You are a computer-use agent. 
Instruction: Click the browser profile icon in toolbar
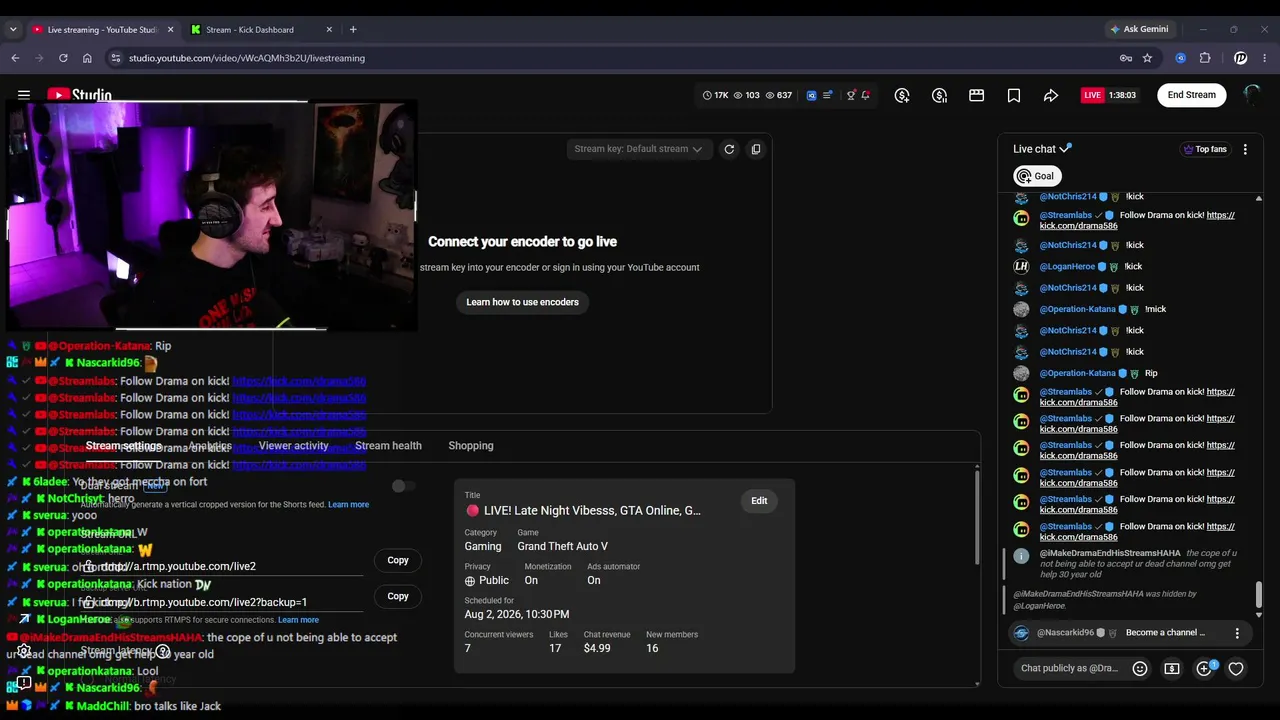pyautogui.click(x=1241, y=58)
